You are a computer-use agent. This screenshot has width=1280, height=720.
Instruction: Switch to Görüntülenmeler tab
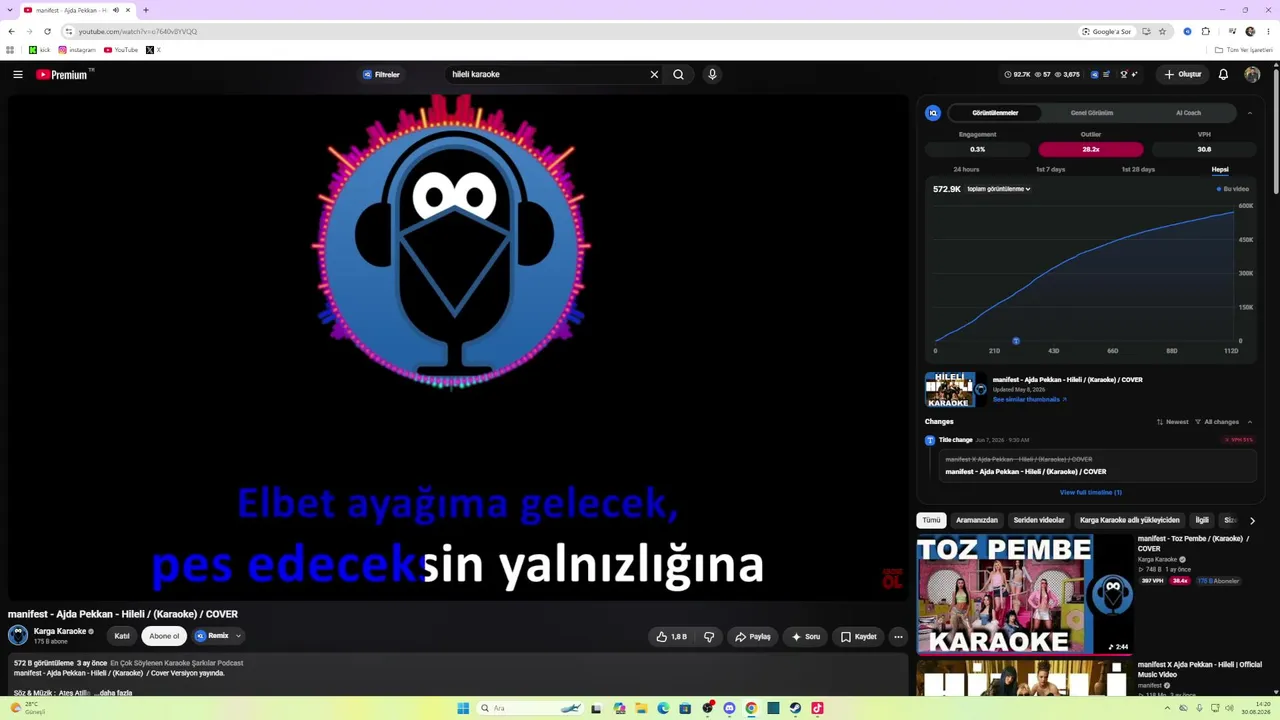coord(995,113)
